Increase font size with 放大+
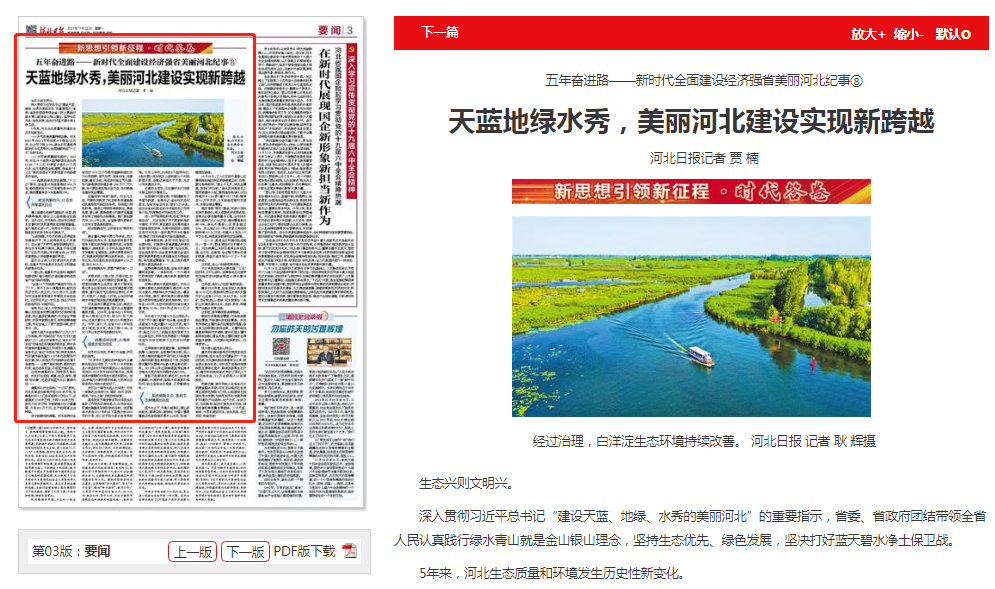Image resolution: width=995 pixels, height=589 pixels. point(868,34)
